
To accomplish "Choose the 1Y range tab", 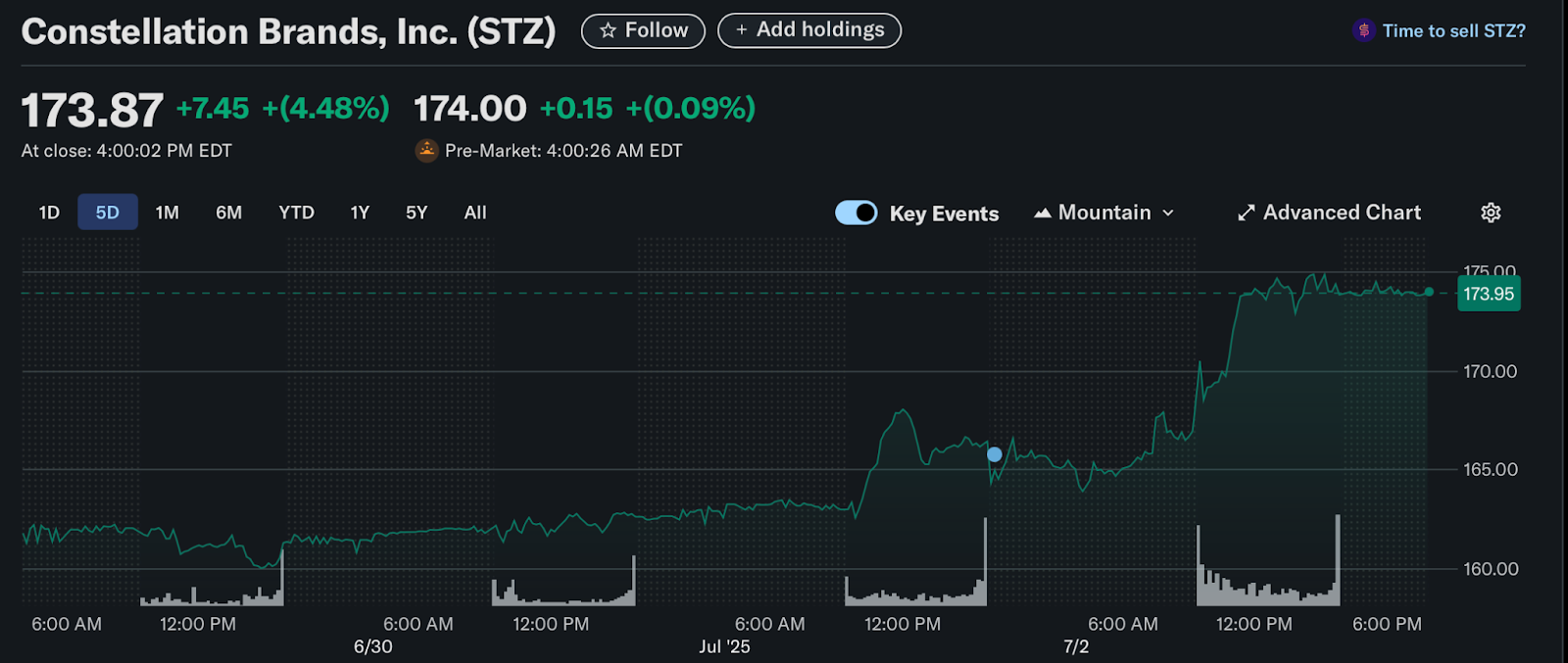I will point(360,213).
